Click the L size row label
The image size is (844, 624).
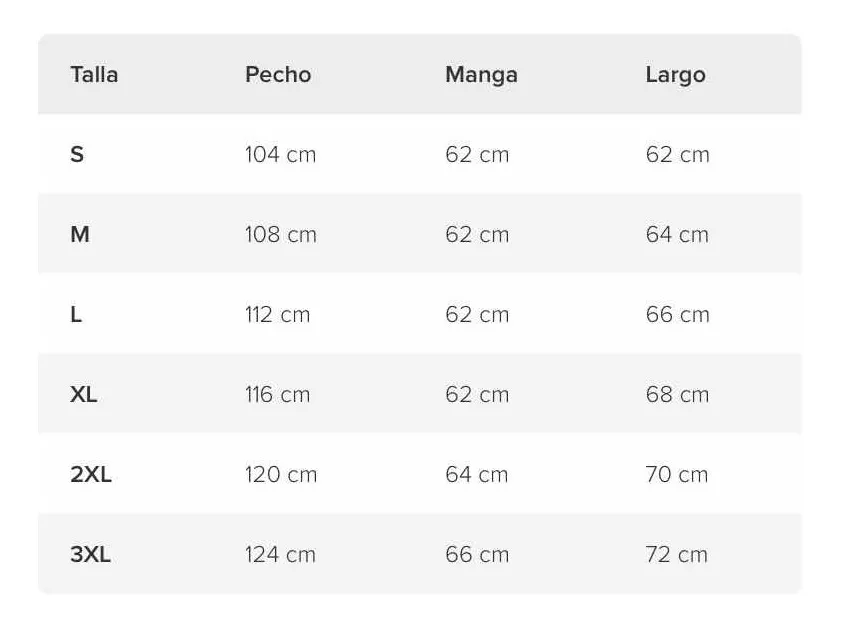click(76, 314)
